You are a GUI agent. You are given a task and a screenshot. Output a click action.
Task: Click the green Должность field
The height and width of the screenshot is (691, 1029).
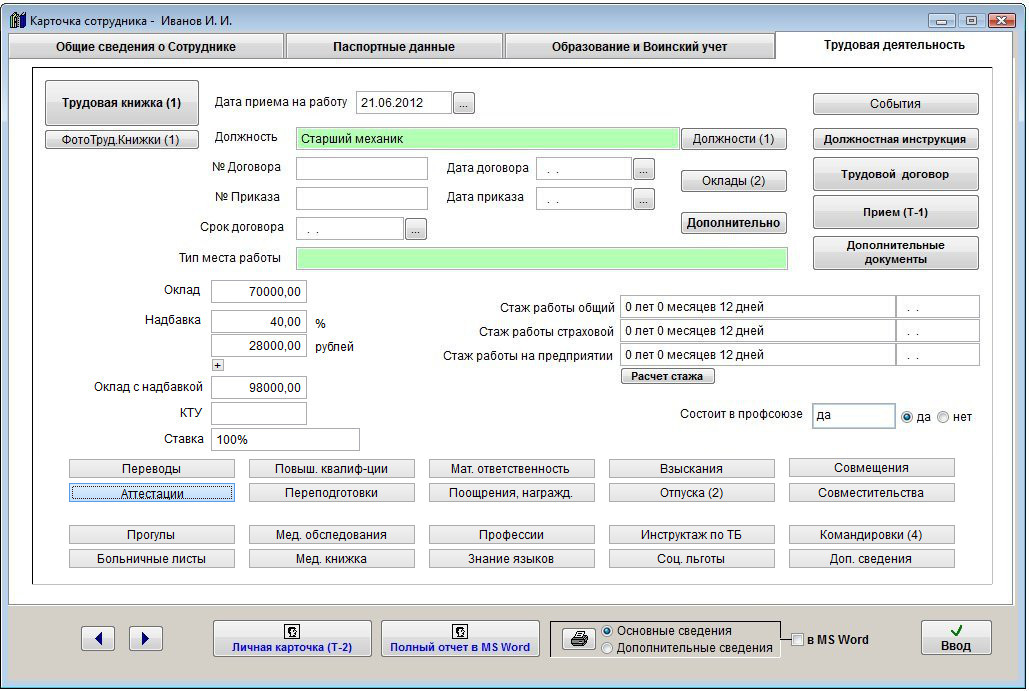pyautogui.click(x=487, y=139)
